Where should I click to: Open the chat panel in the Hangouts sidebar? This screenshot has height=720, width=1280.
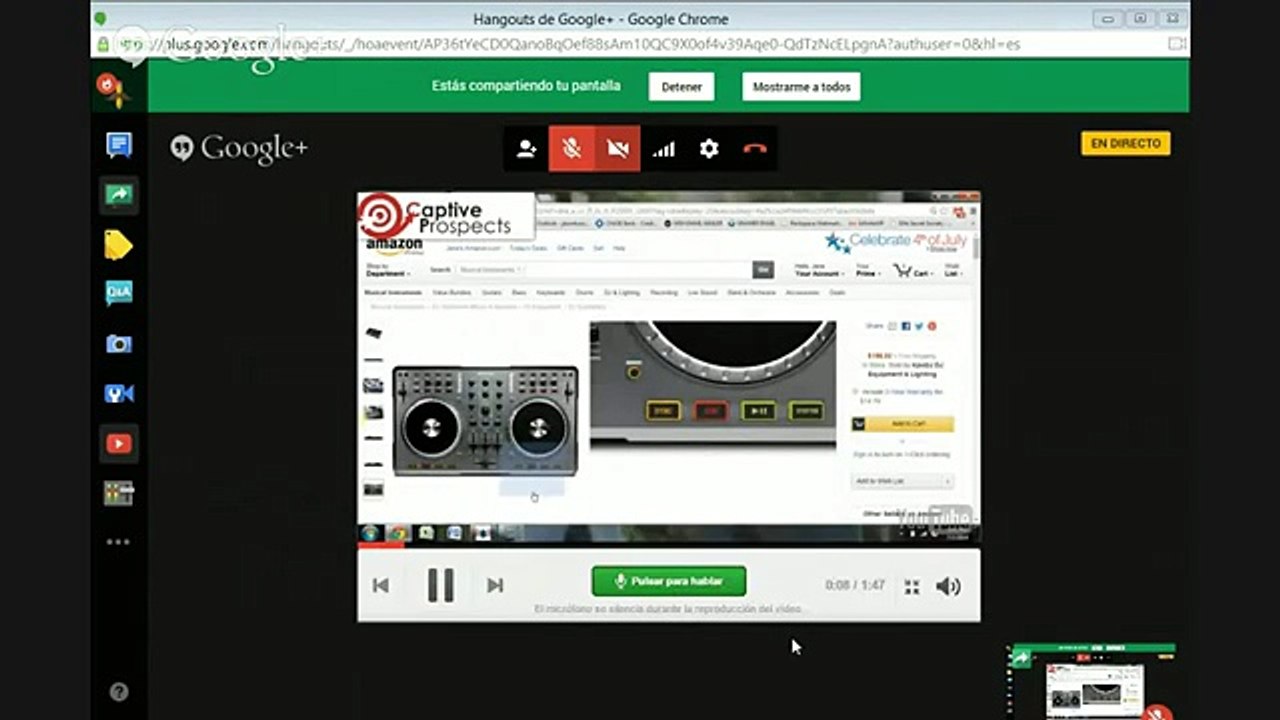click(x=119, y=146)
